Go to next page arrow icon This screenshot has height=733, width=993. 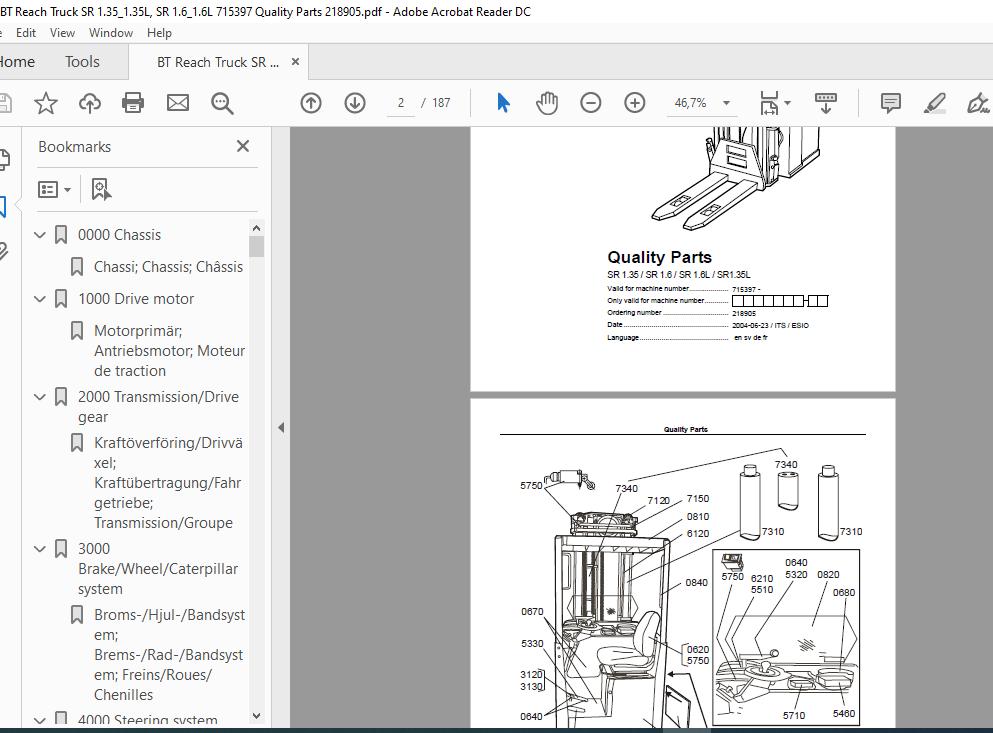pyautogui.click(x=355, y=103)
